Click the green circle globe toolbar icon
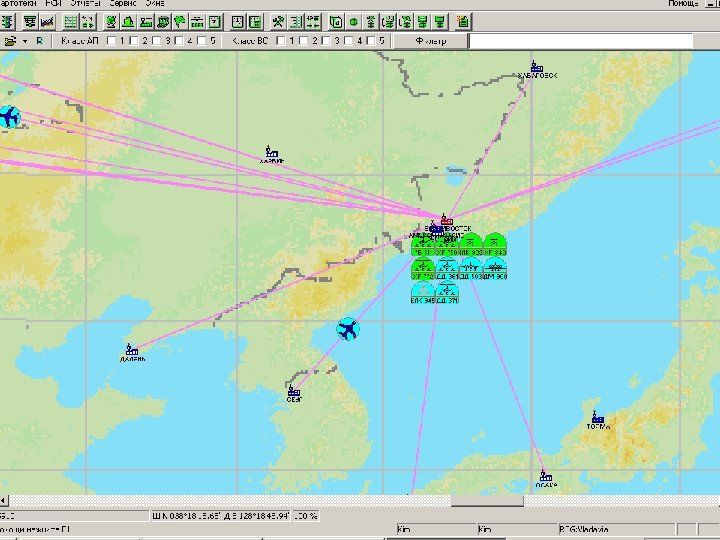This screenshot has width=720, height=540. [x=354, y=22]
